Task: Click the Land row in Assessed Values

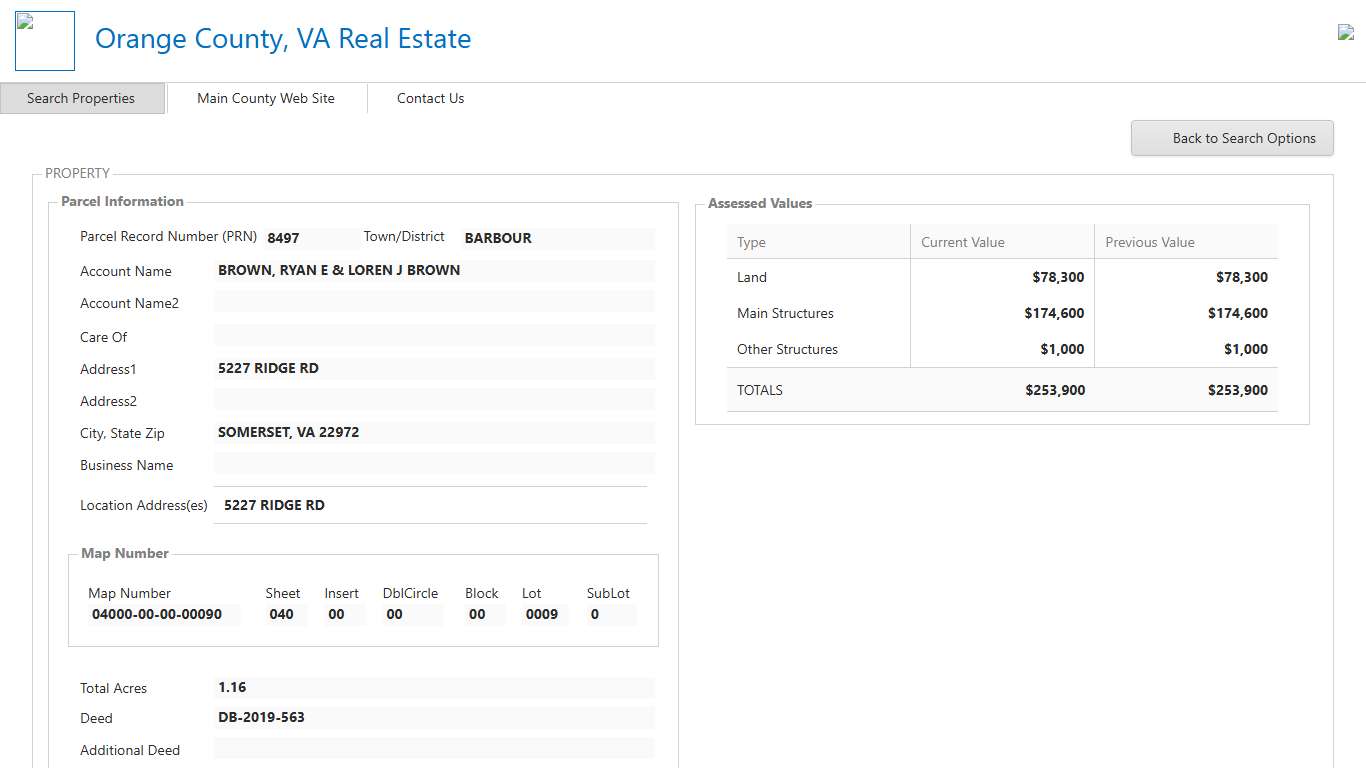Action: 1000,277
